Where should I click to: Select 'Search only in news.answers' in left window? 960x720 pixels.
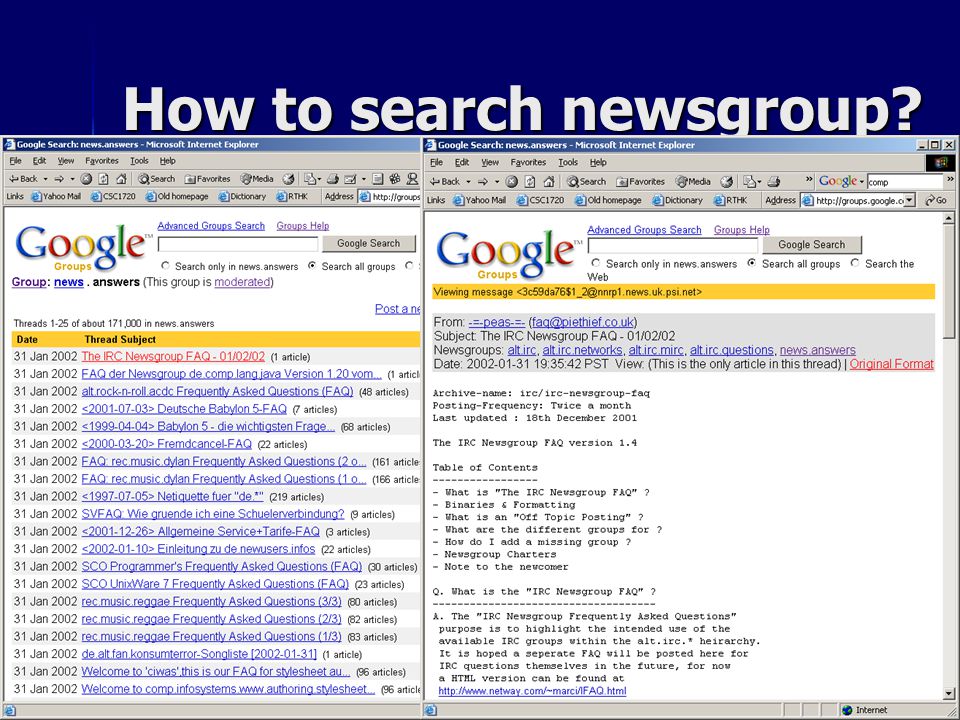(x=165, y=266)
